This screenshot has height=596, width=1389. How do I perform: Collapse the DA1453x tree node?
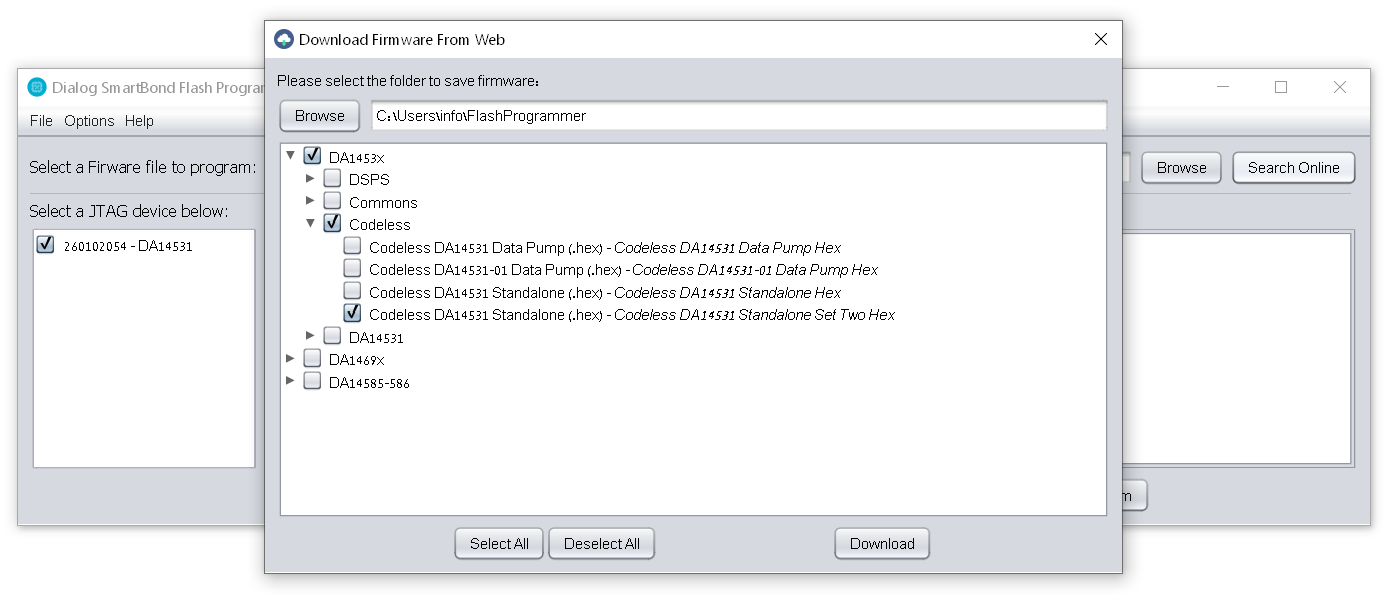pos(291,156)
